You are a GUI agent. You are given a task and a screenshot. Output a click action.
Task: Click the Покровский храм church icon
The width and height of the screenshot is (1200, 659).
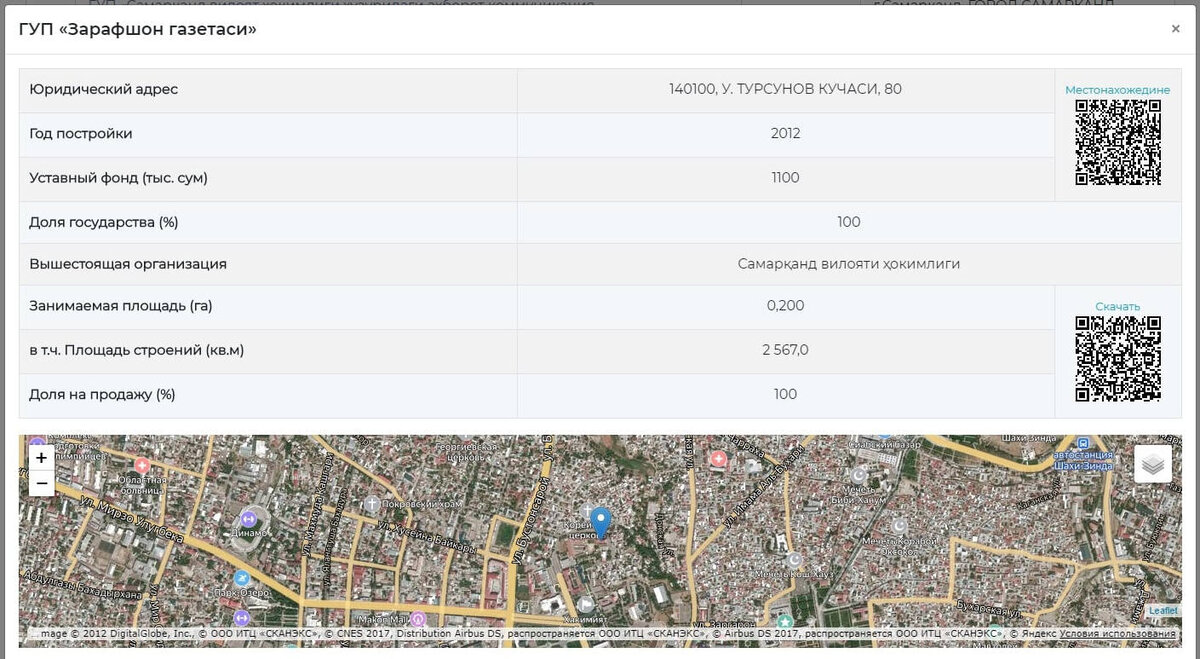point(372,503)
